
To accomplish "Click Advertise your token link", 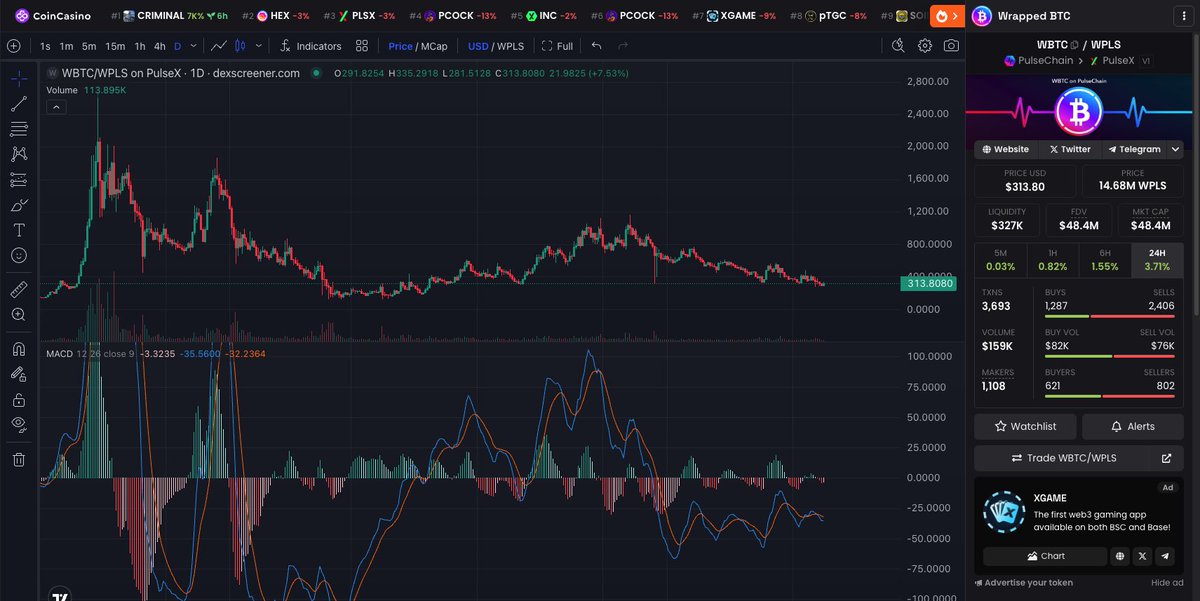I will click(1024, 583).
